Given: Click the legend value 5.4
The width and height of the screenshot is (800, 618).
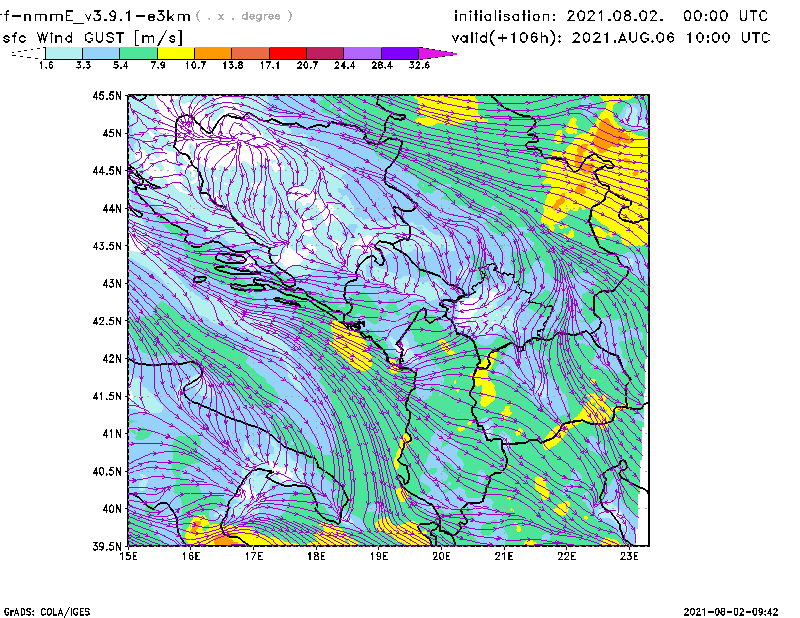Looking at the screenshot, I should click(120, 65).
